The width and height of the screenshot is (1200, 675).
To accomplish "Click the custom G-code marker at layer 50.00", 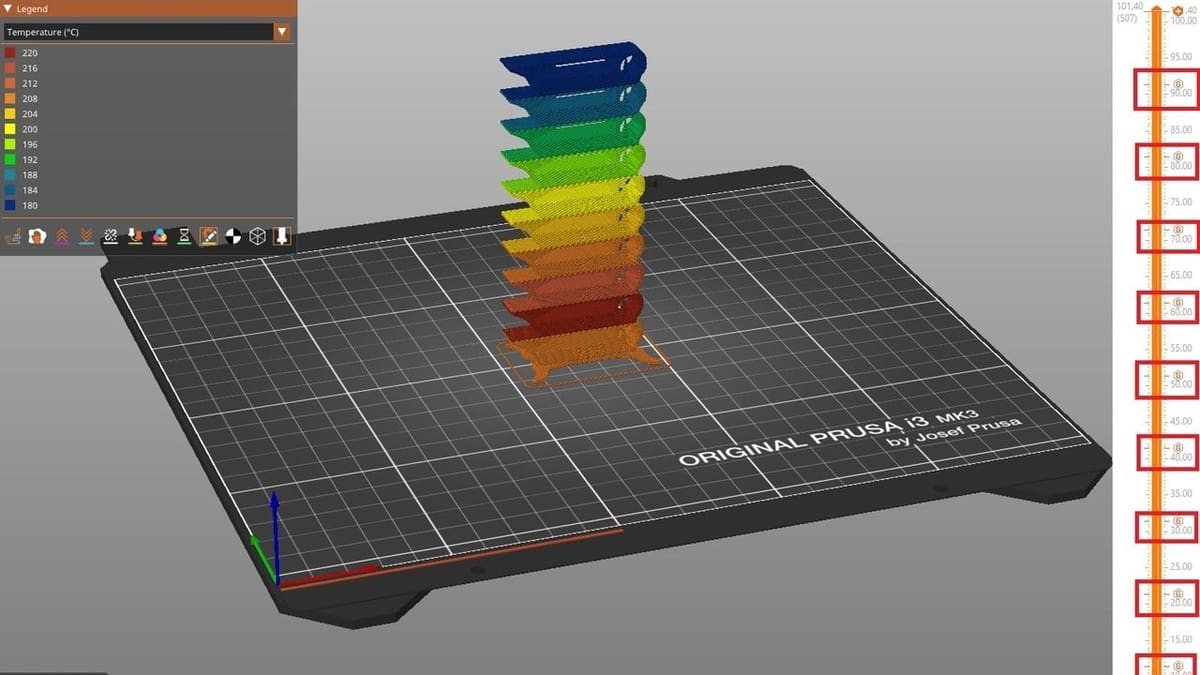I will tap(1177, 375).
